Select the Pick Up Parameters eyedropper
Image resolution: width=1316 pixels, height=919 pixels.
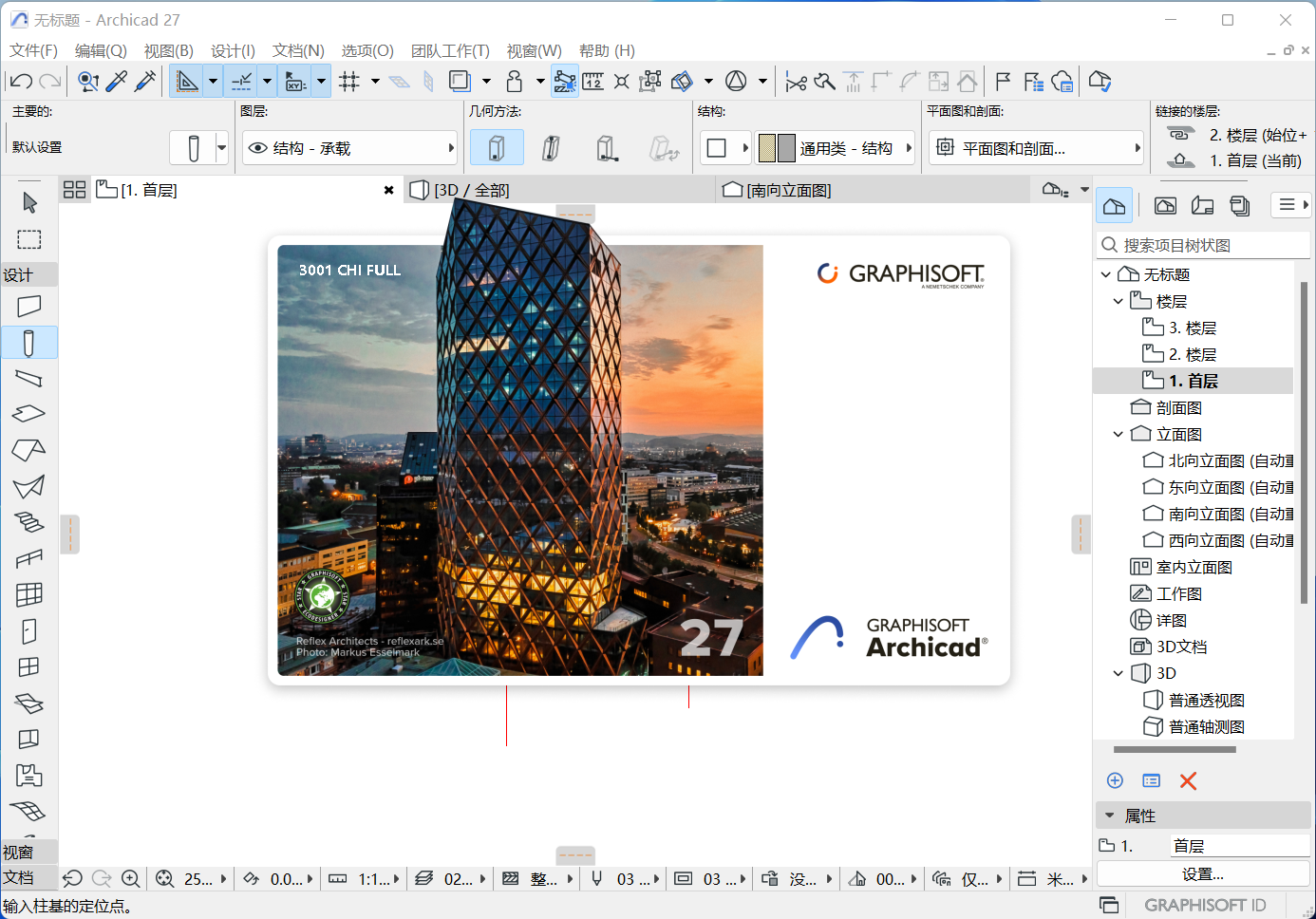click(117, 82)
